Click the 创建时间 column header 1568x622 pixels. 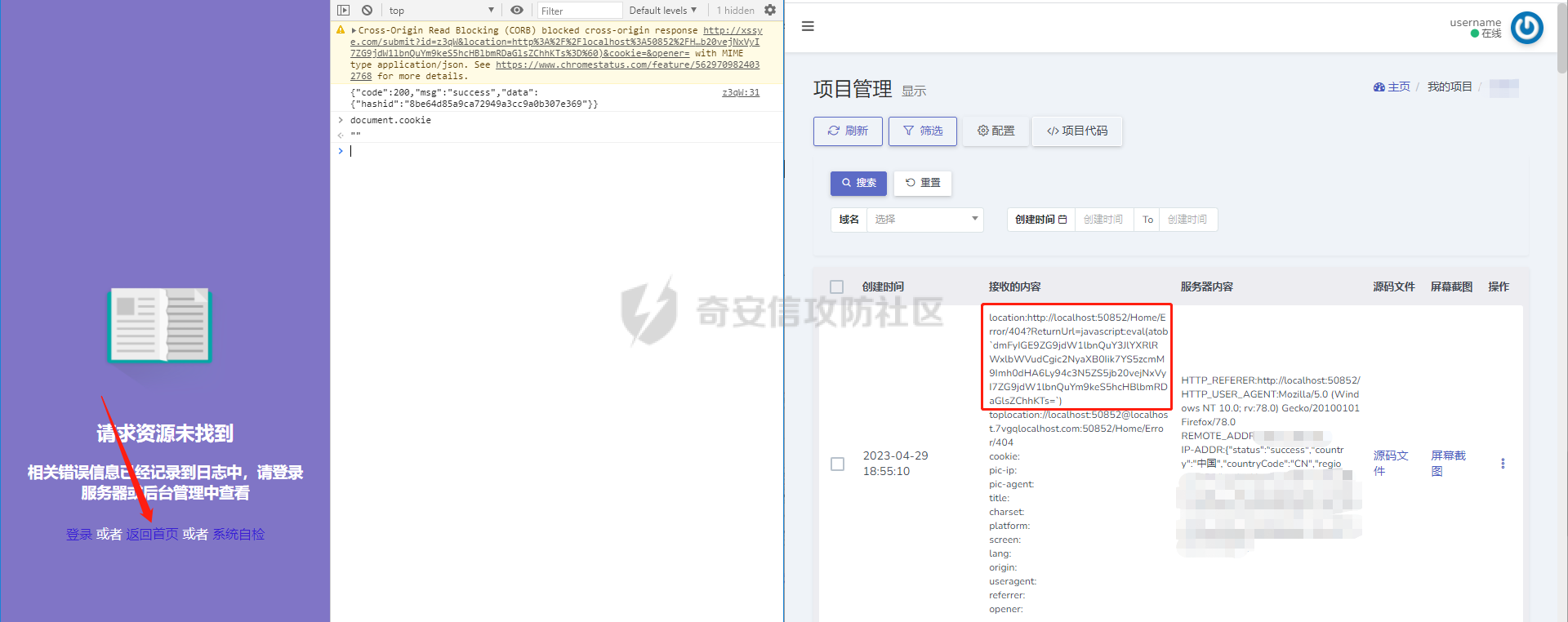coord(883,287)
